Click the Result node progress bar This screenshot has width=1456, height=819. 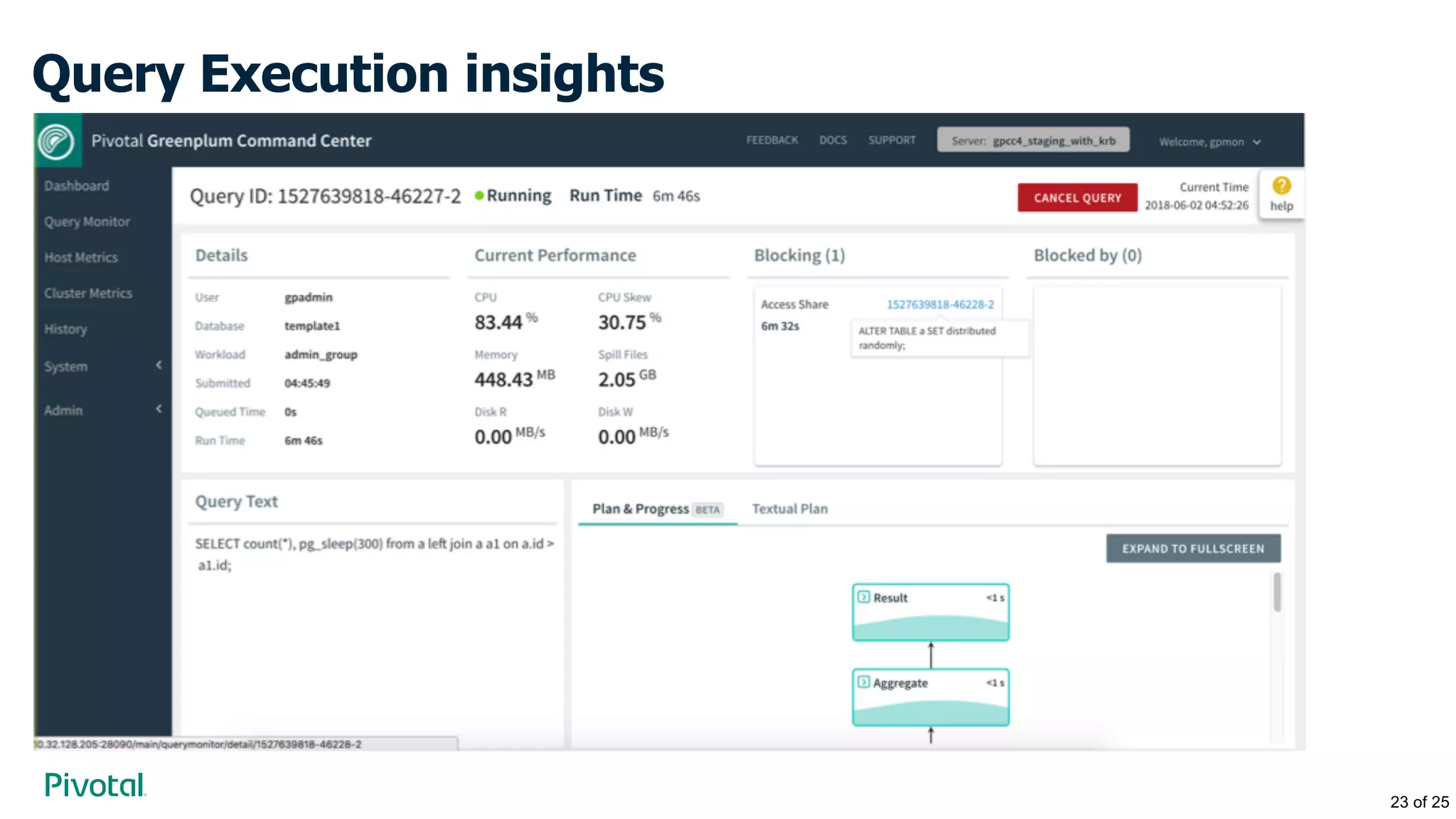tap(931, 627)
